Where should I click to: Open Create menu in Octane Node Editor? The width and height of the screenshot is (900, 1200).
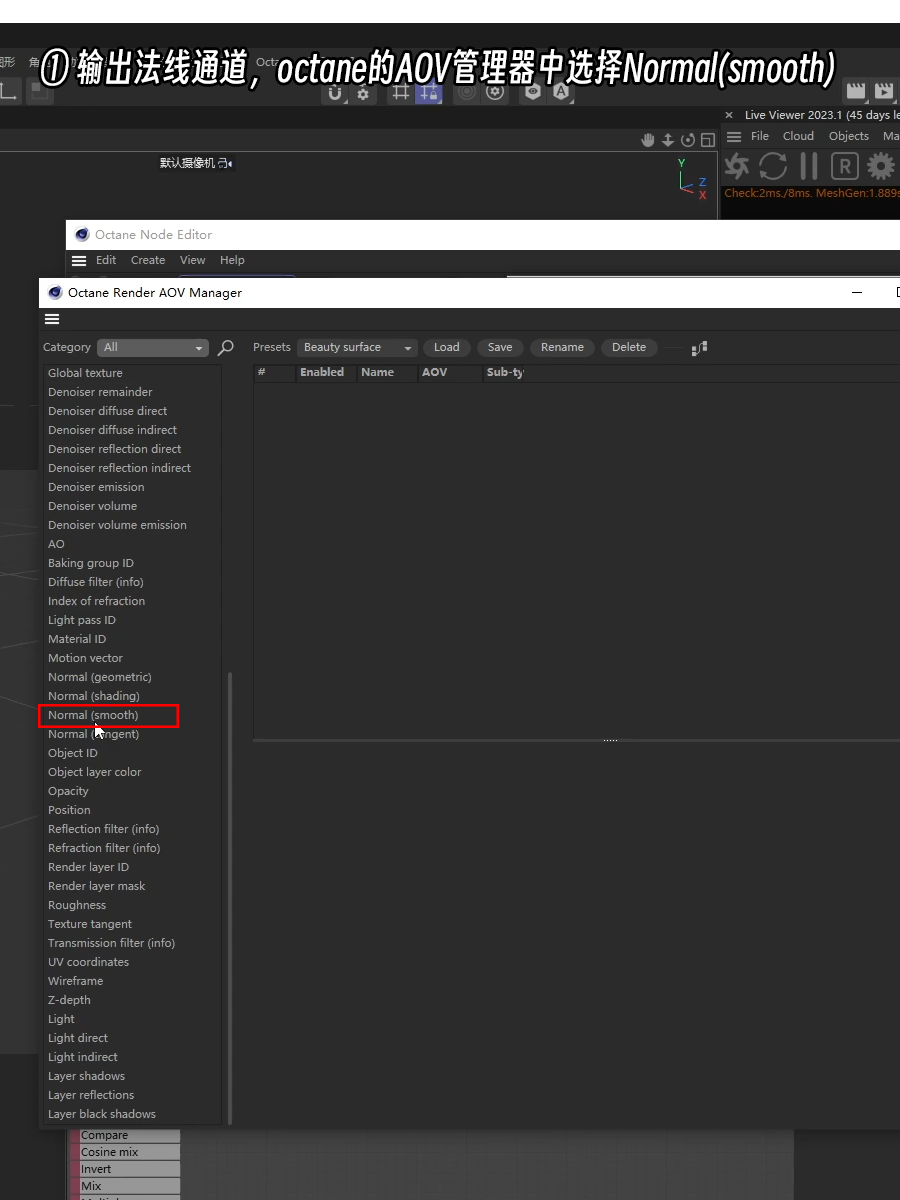click(148, 260)
